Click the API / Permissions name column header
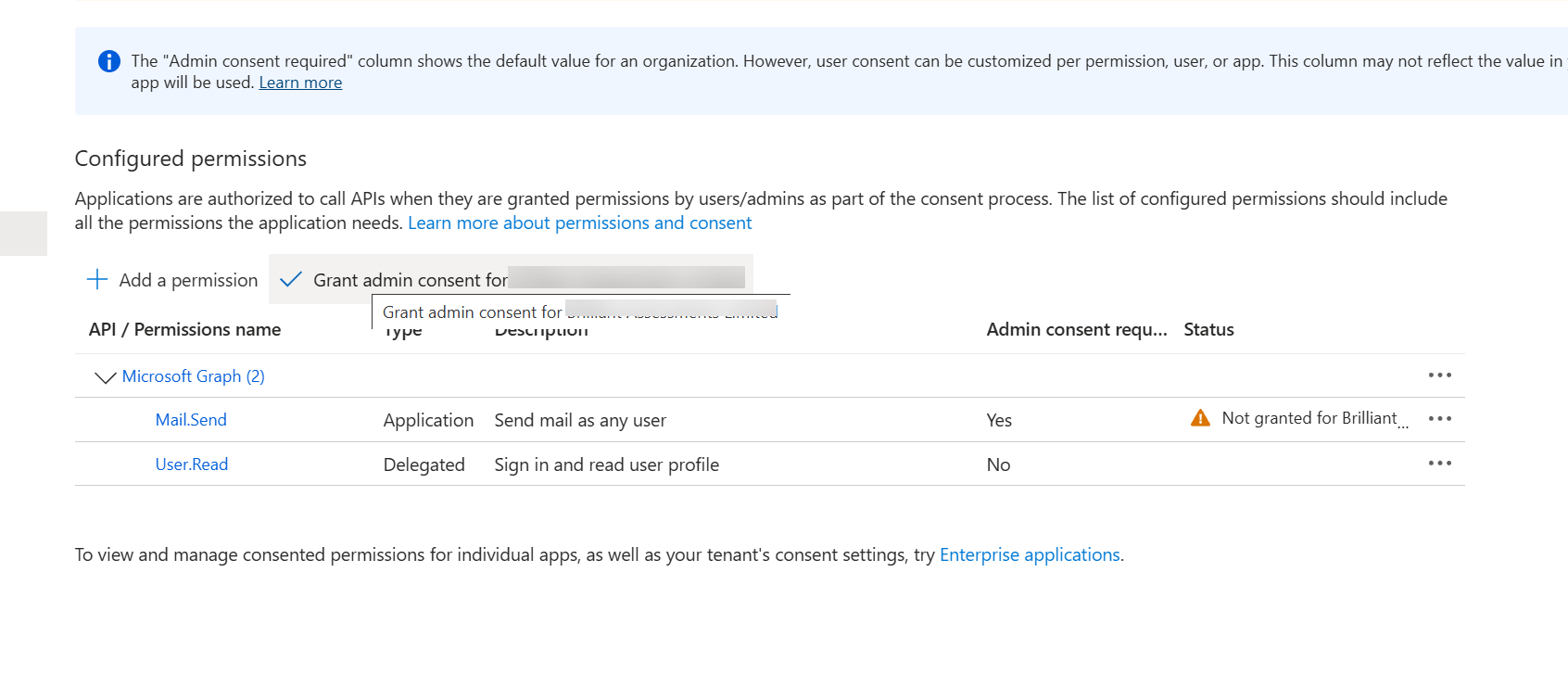Image resolution: width=1568 pixels, height=687 pixels. coord(184,330)
